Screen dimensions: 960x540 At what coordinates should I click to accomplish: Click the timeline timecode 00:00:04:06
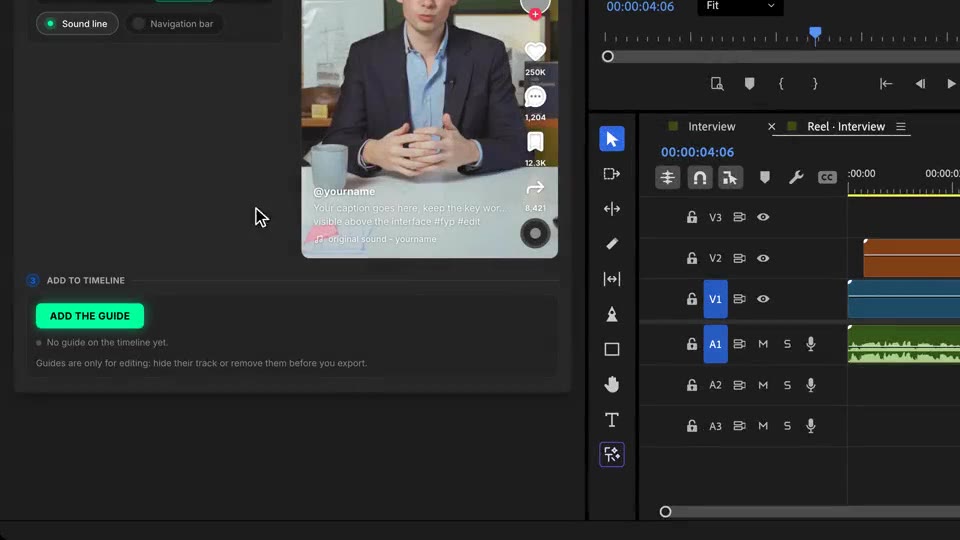point(697,152)
